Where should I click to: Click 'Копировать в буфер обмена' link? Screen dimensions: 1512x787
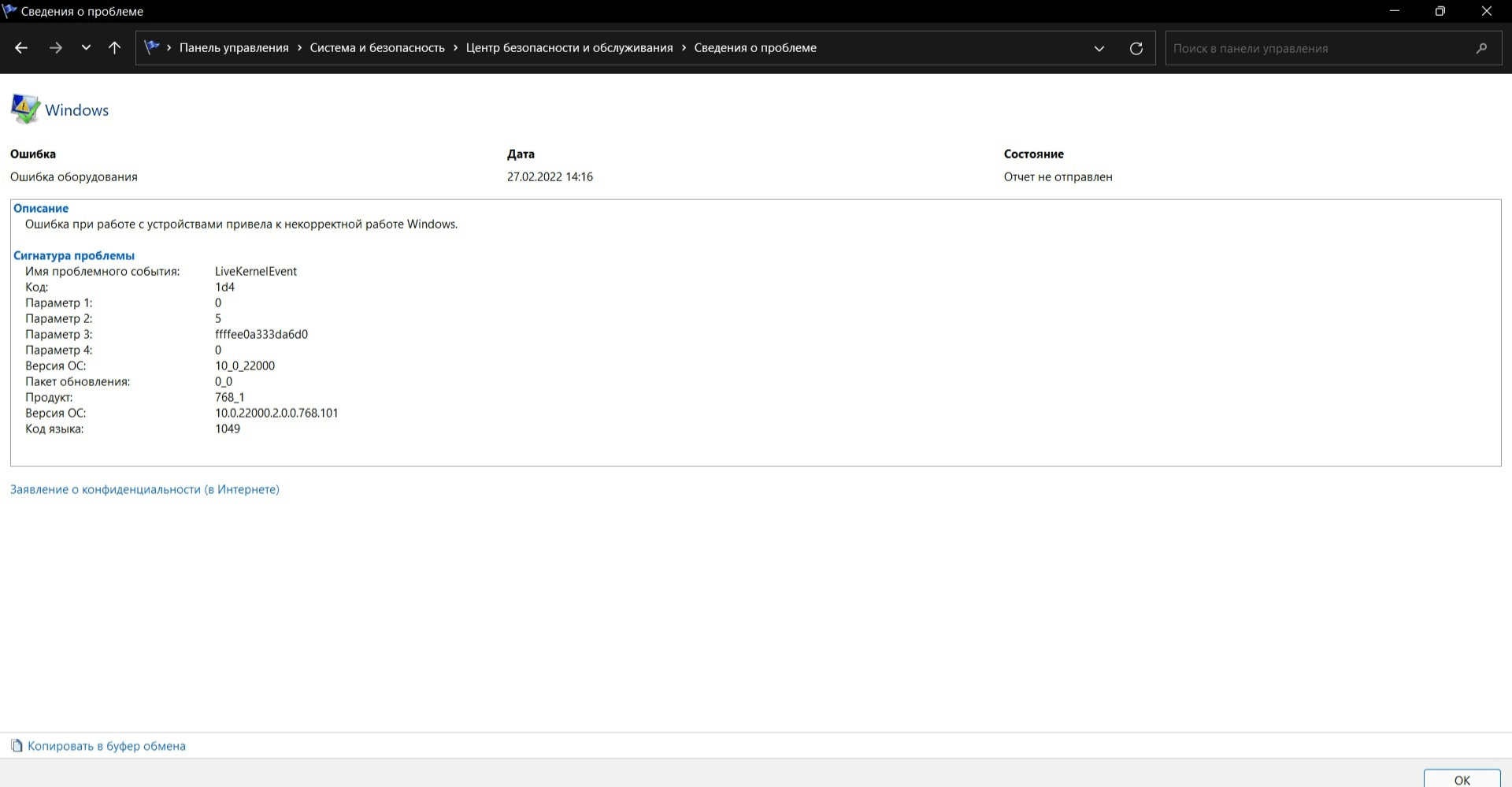pos(106,746)
